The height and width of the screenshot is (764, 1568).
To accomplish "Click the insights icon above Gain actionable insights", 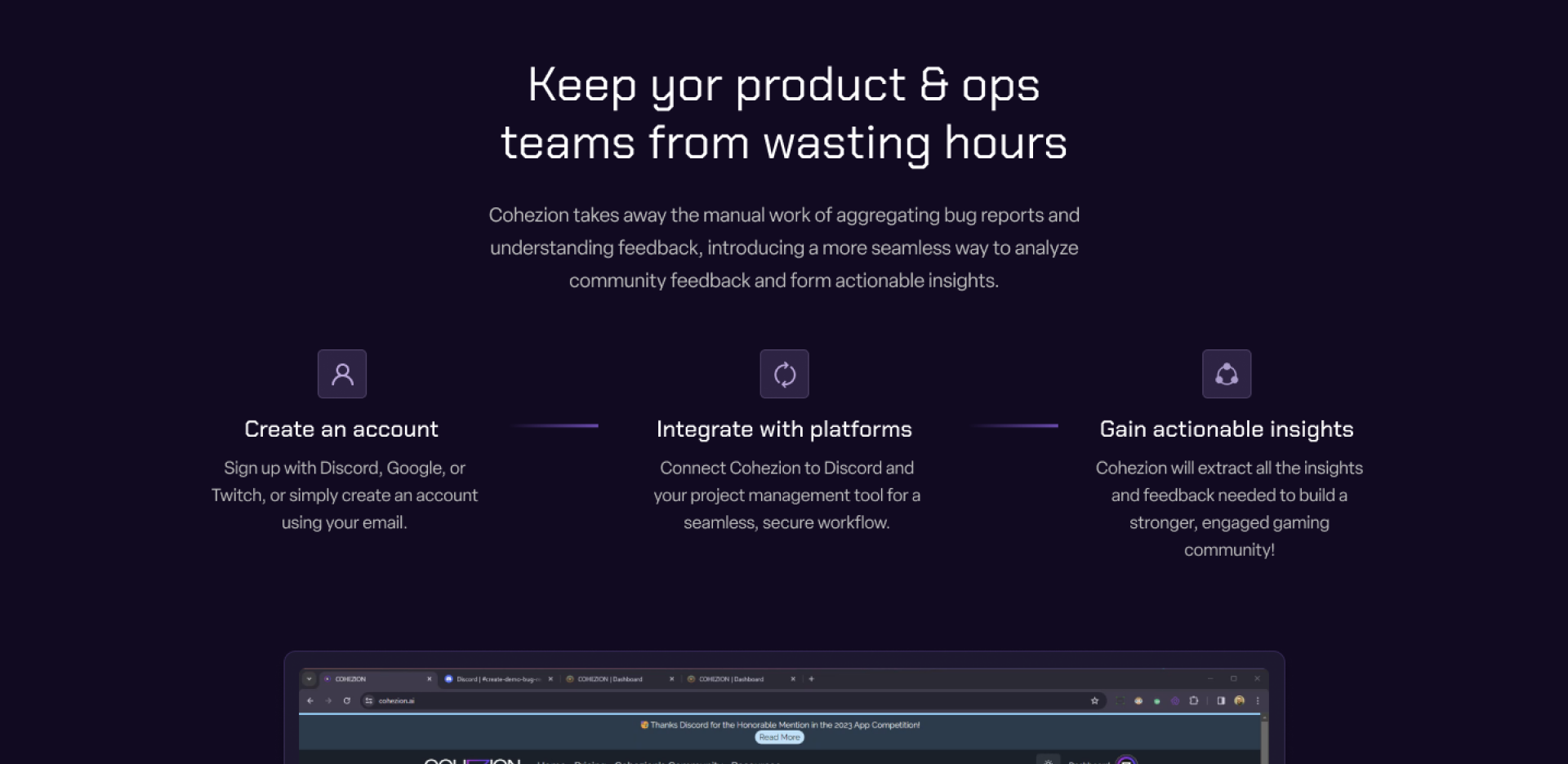I will 1227,374.
